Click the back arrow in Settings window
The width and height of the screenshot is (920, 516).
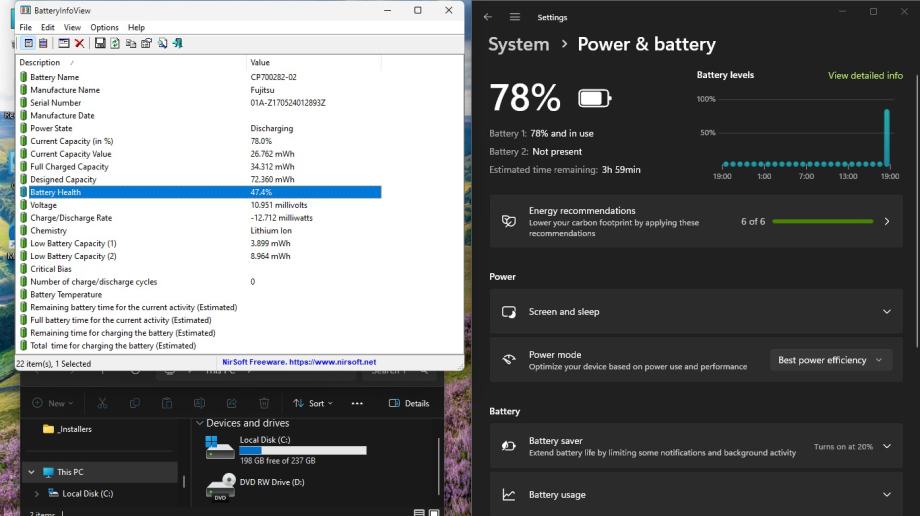tap(488, 17)
